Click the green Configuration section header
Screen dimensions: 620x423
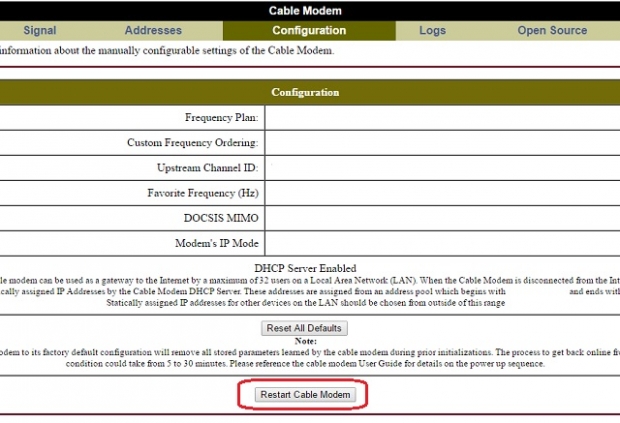[305, 92]
